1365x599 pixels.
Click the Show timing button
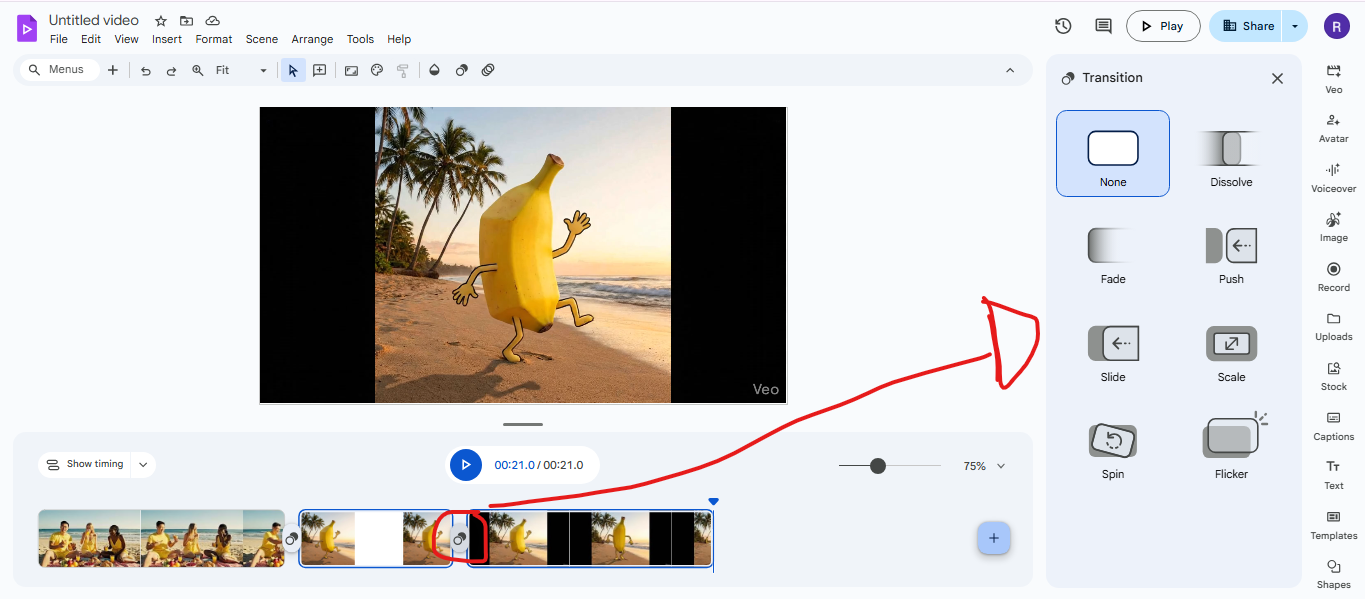pos(86,464)
